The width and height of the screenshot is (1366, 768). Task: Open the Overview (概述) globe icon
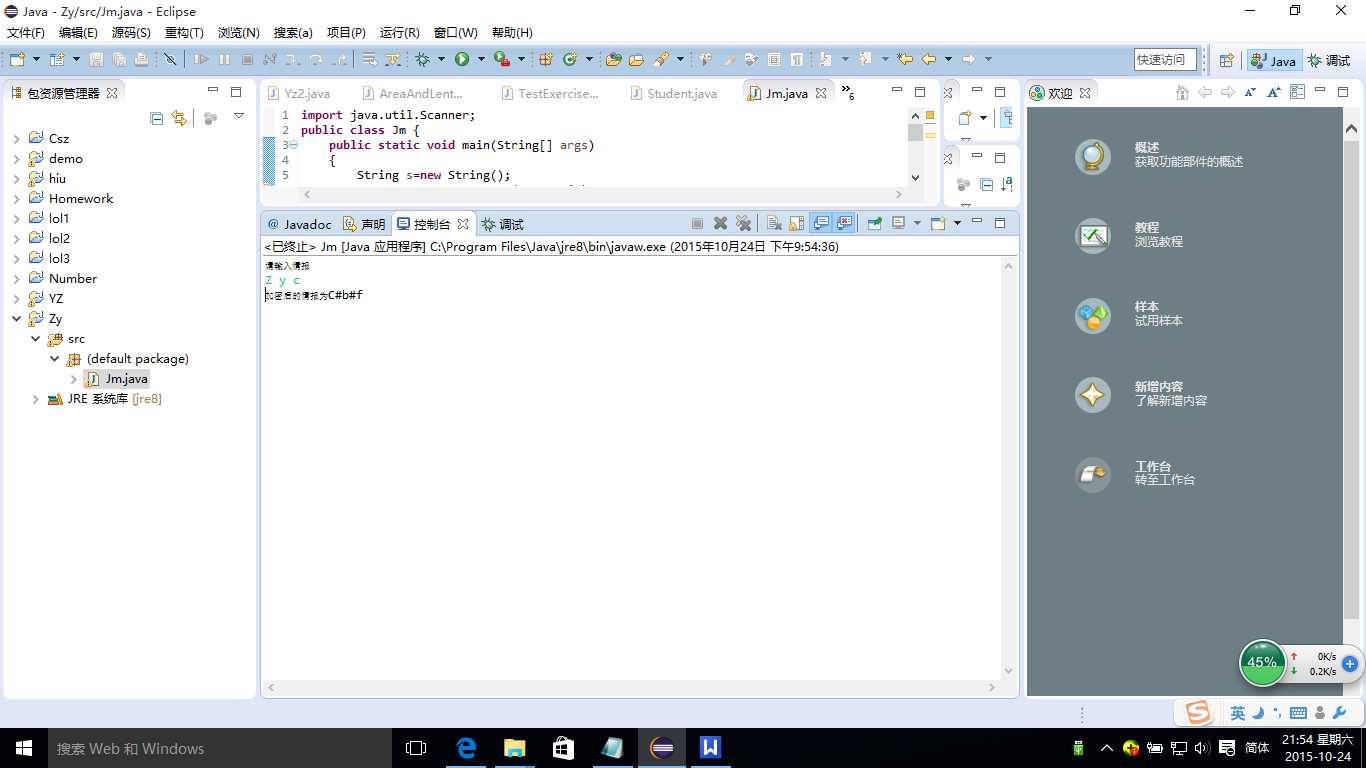tap(1093, 157)
